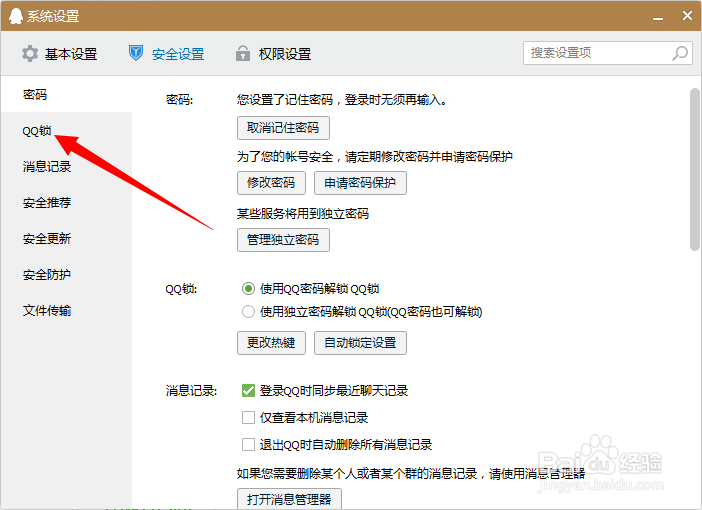Click the 更改热键 button
Screen dimensions: 702x510
coord(271,343)
